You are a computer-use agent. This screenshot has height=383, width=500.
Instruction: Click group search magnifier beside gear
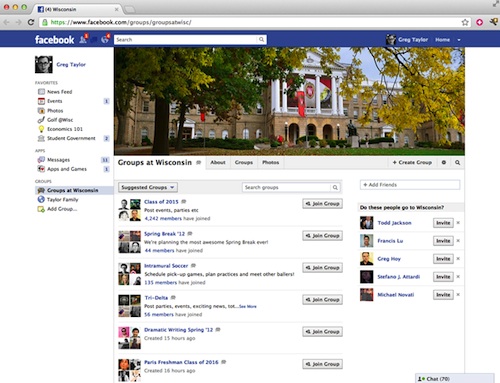(x=458, y=162)
